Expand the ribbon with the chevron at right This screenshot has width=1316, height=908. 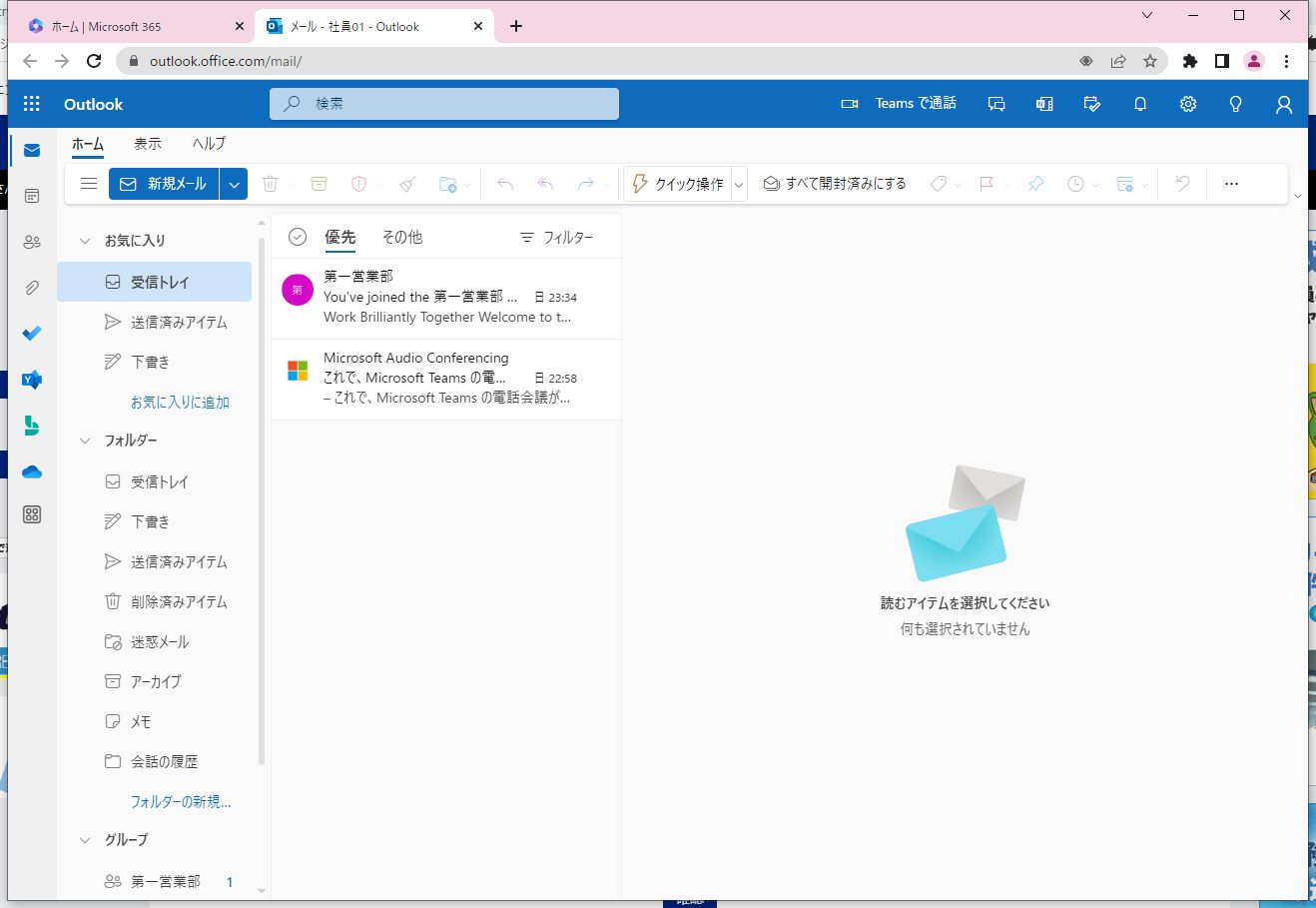(x=1298, y=197)
